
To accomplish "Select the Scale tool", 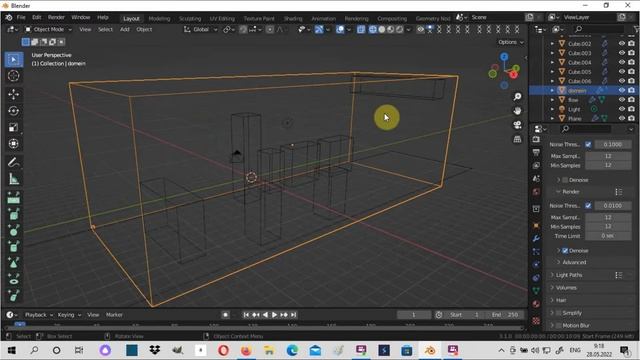I will click(x=13, y=127).
